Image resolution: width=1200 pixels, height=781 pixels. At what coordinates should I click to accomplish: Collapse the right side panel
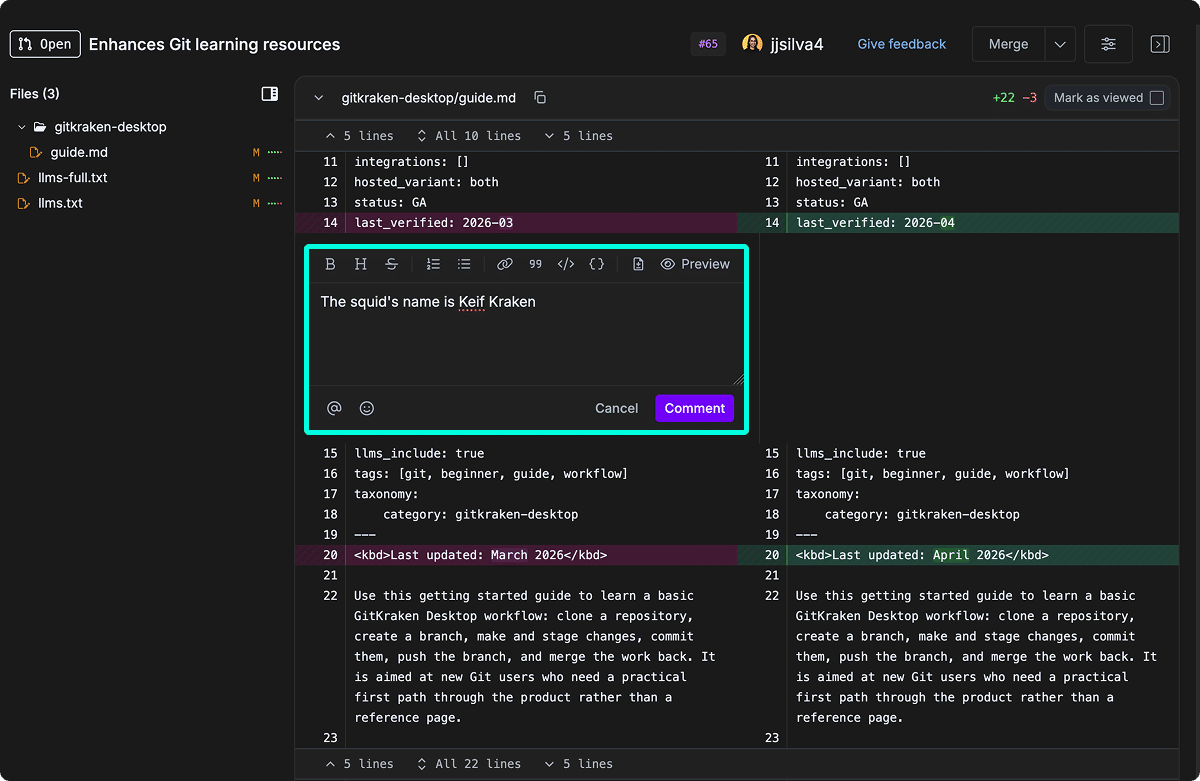tap(1160, 44)
